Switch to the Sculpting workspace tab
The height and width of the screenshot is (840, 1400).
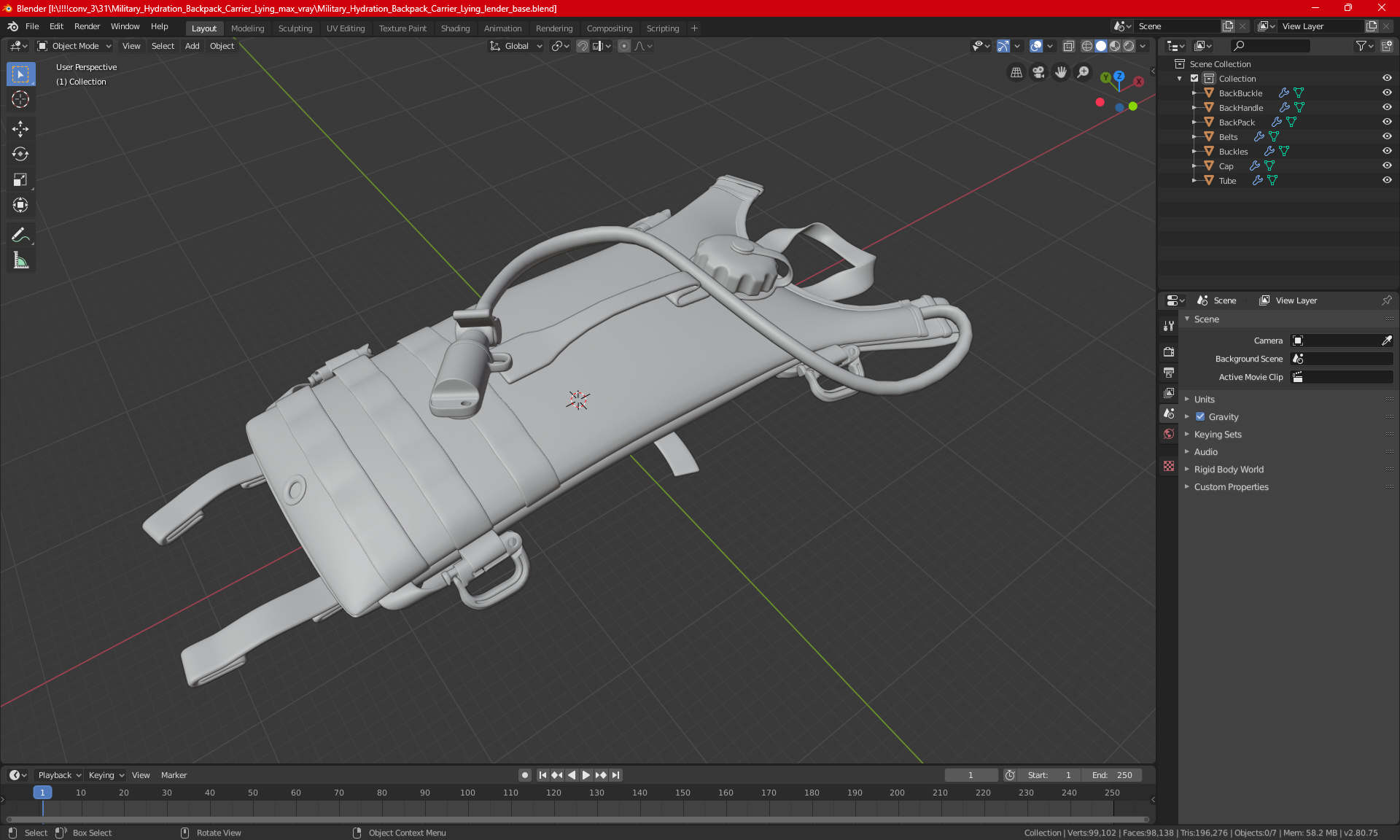coord(295,28)
